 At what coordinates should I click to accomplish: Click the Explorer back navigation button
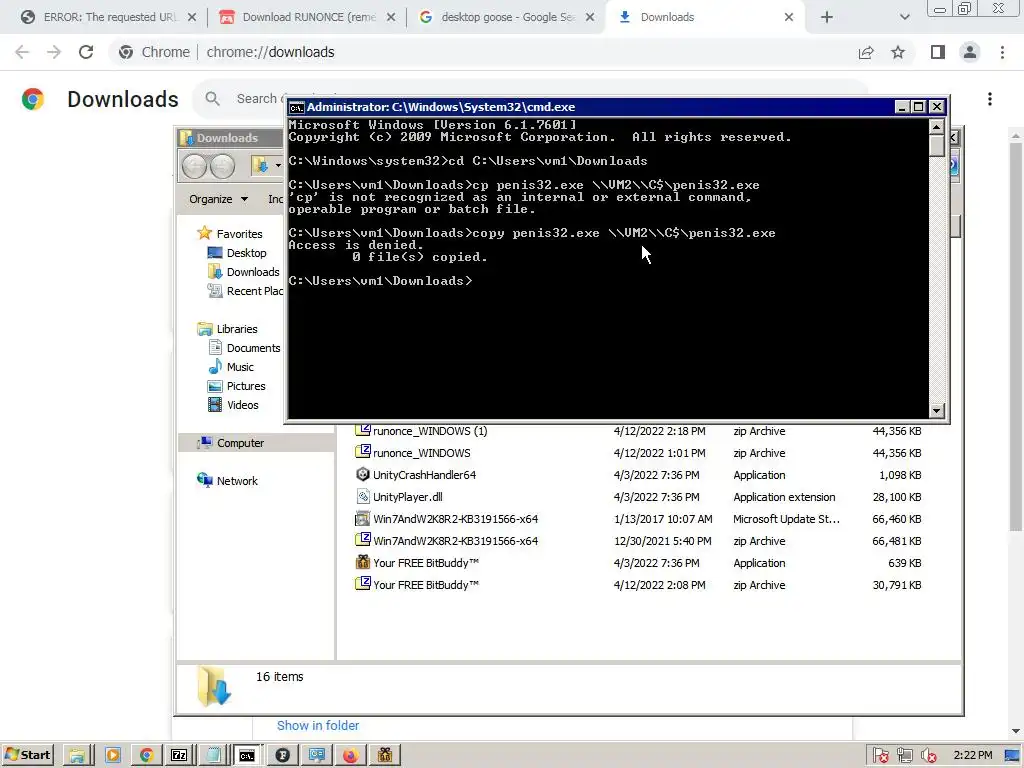coord(194,167)
